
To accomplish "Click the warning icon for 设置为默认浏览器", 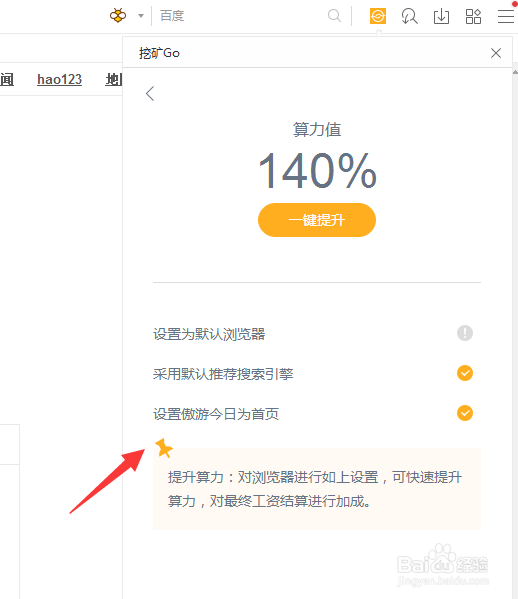I will (465, 333).
